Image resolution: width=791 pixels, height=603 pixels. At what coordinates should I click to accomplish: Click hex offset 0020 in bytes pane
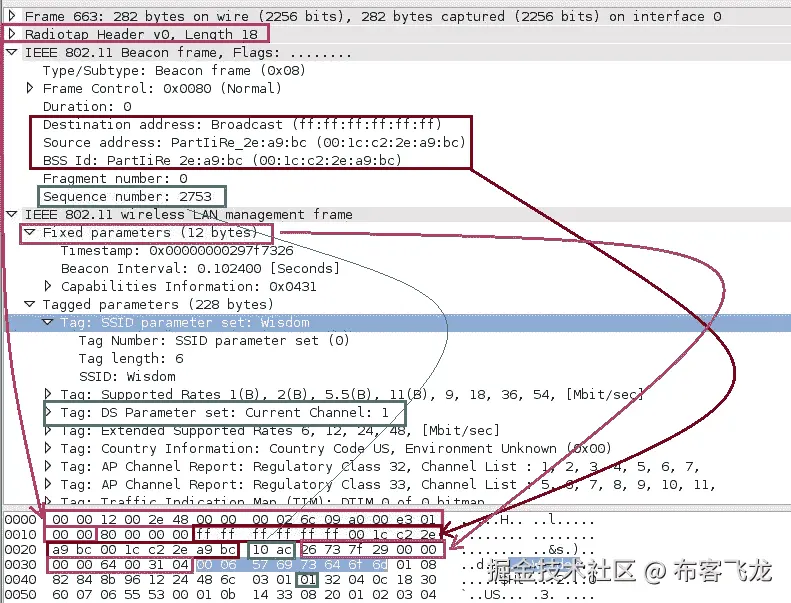click(x=21, y=550)
